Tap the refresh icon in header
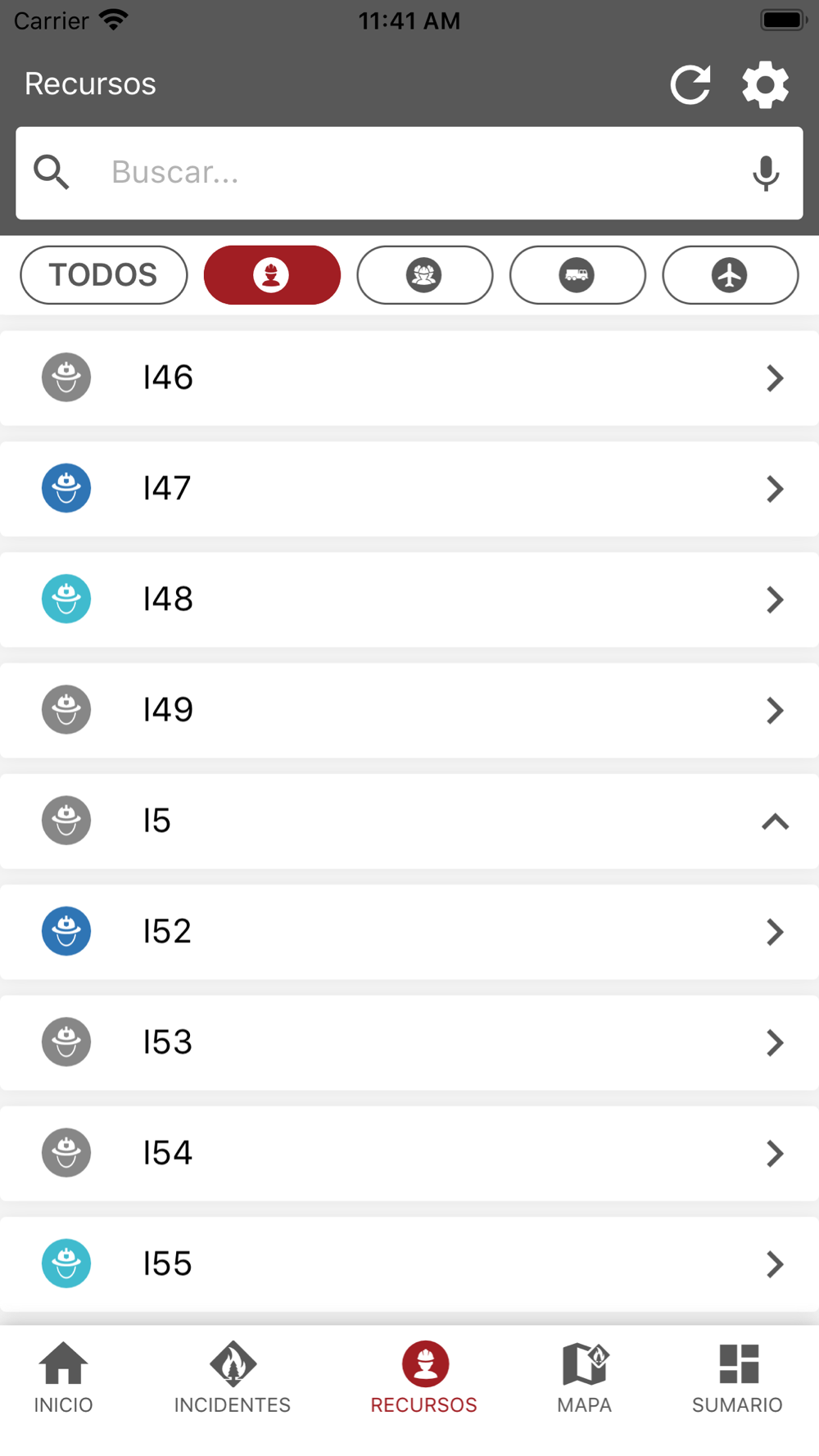This screenshot has width=819, height=1456. (690, 85)
